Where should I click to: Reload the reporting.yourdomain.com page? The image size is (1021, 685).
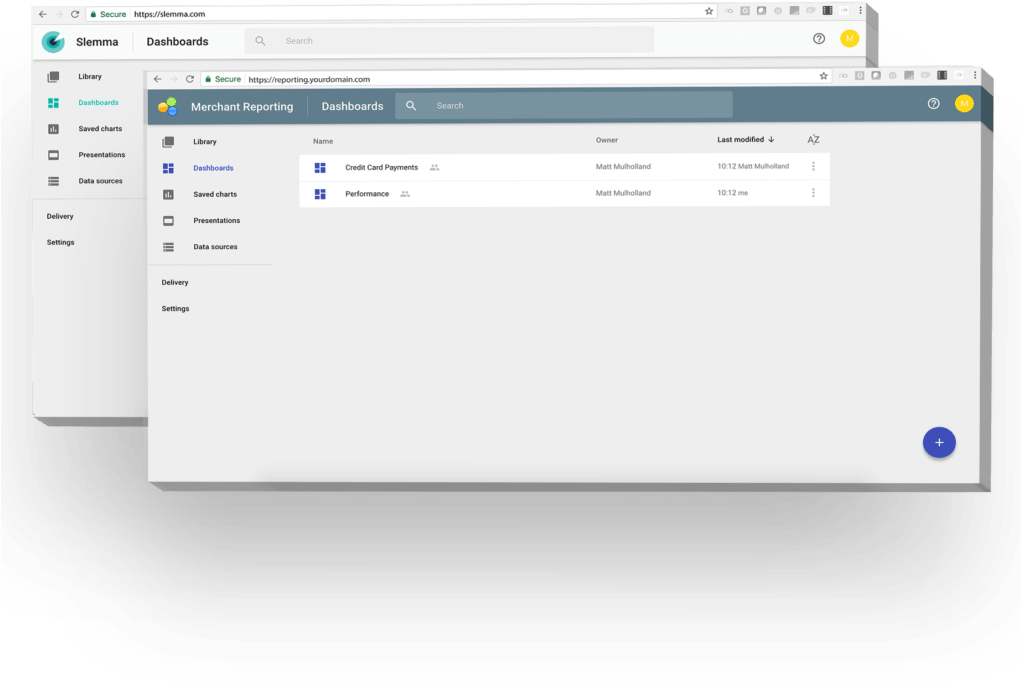pos(190,79)
